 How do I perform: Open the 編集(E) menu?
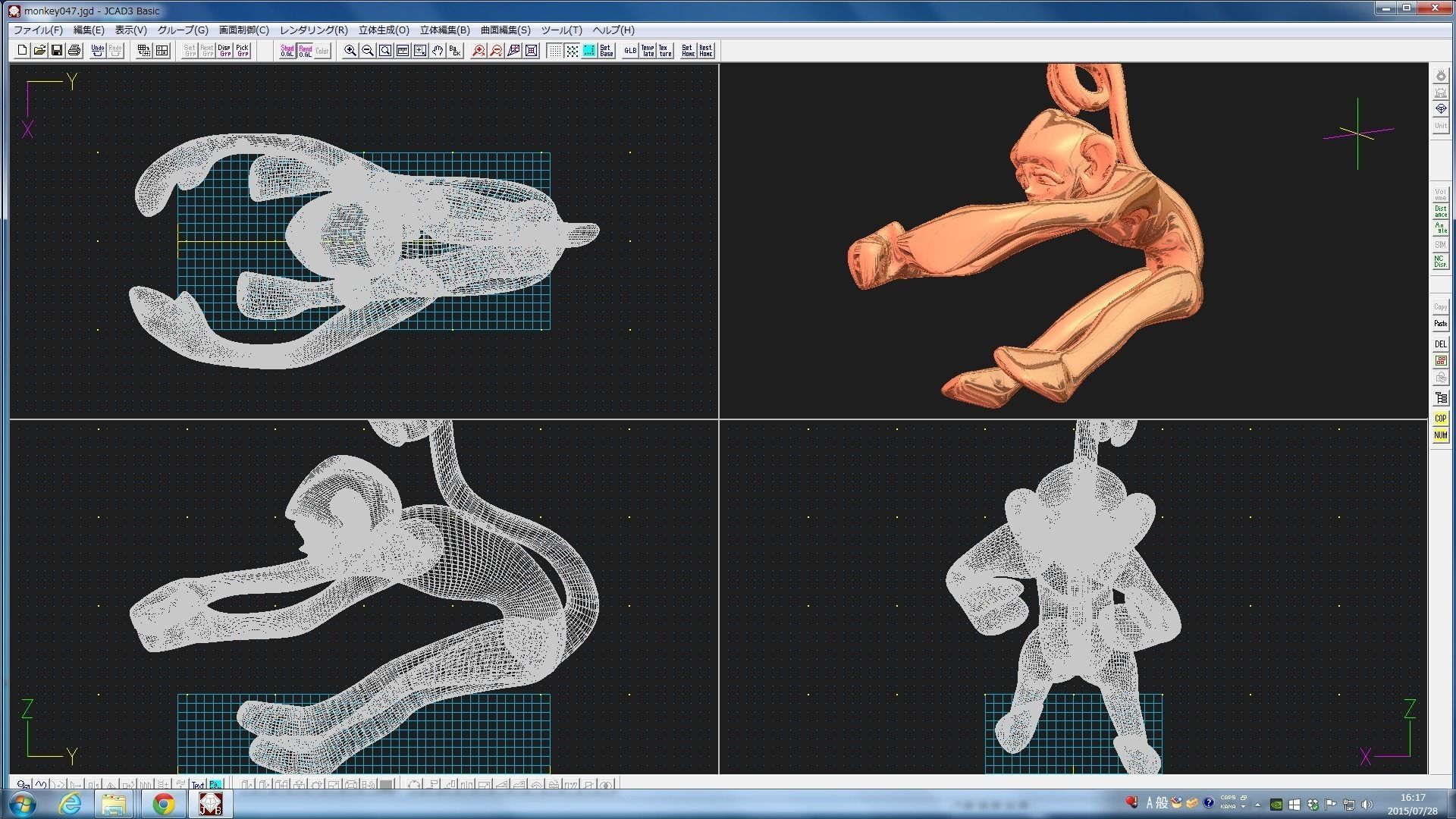tap(89, 30)
